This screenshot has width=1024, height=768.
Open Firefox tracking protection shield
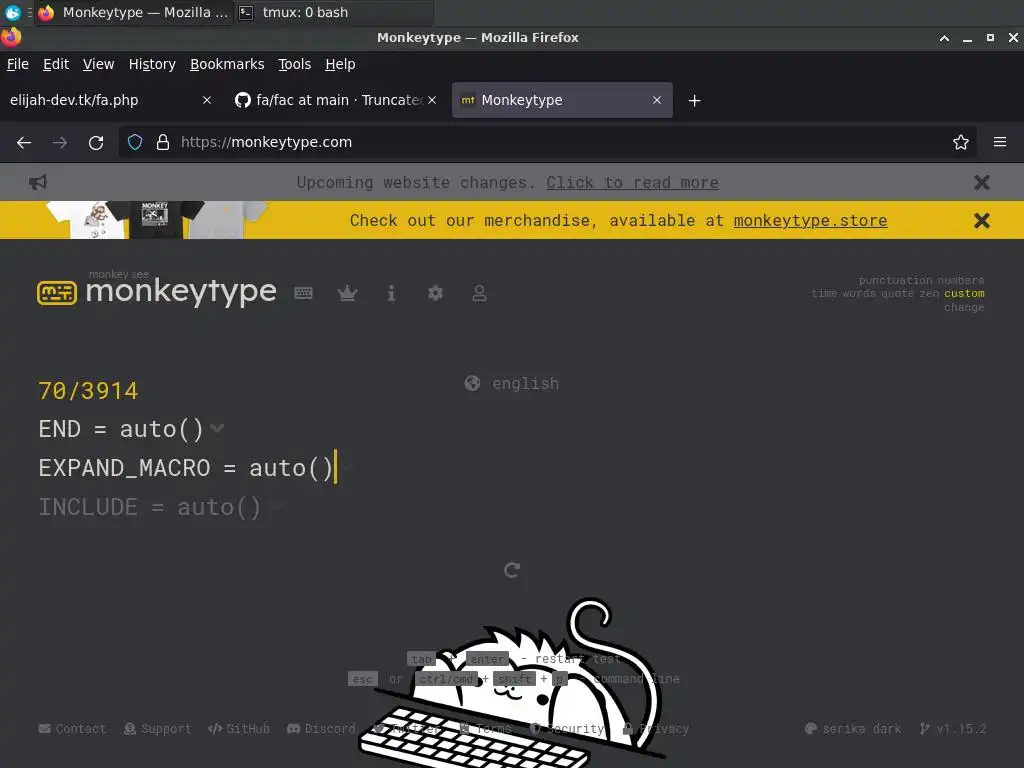click(x=135, y=142)
